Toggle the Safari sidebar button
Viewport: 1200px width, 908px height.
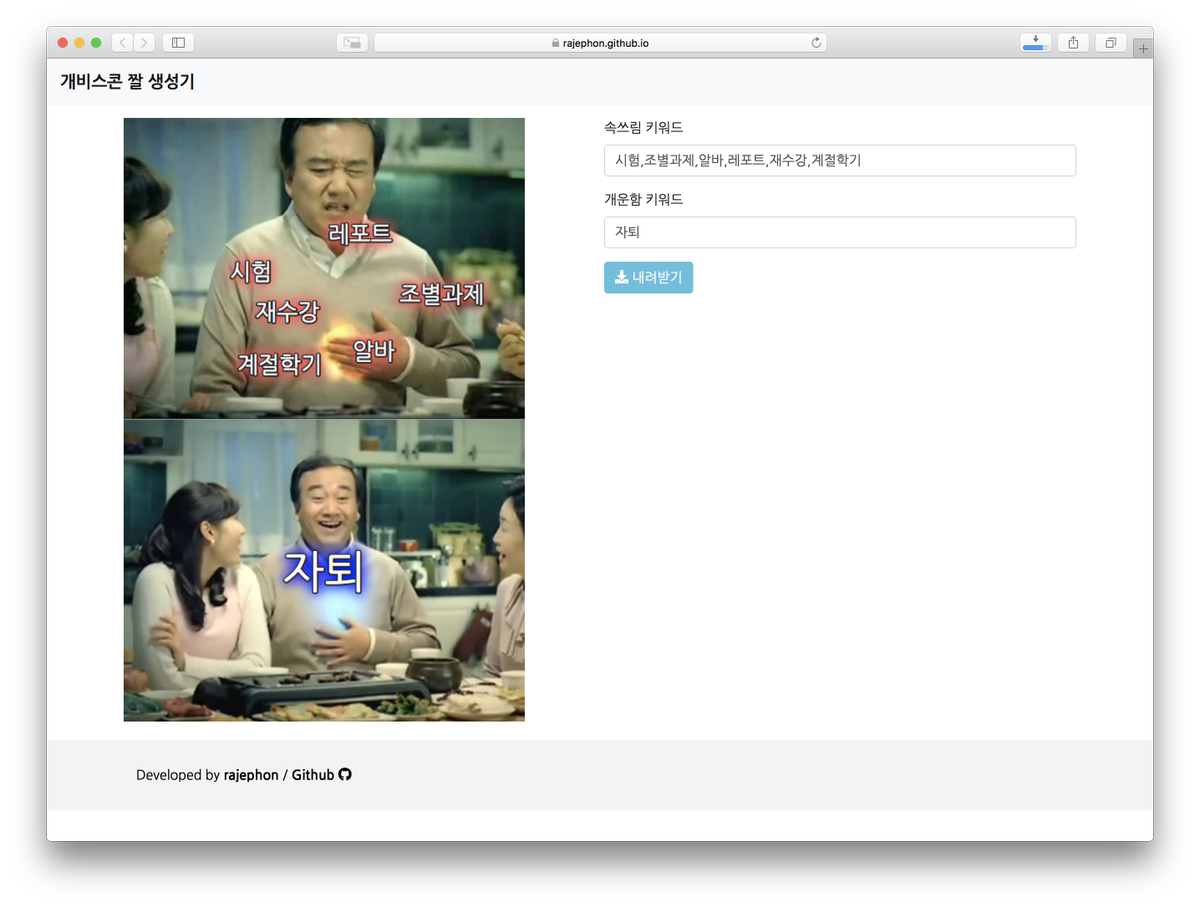[x=178, y=43]
